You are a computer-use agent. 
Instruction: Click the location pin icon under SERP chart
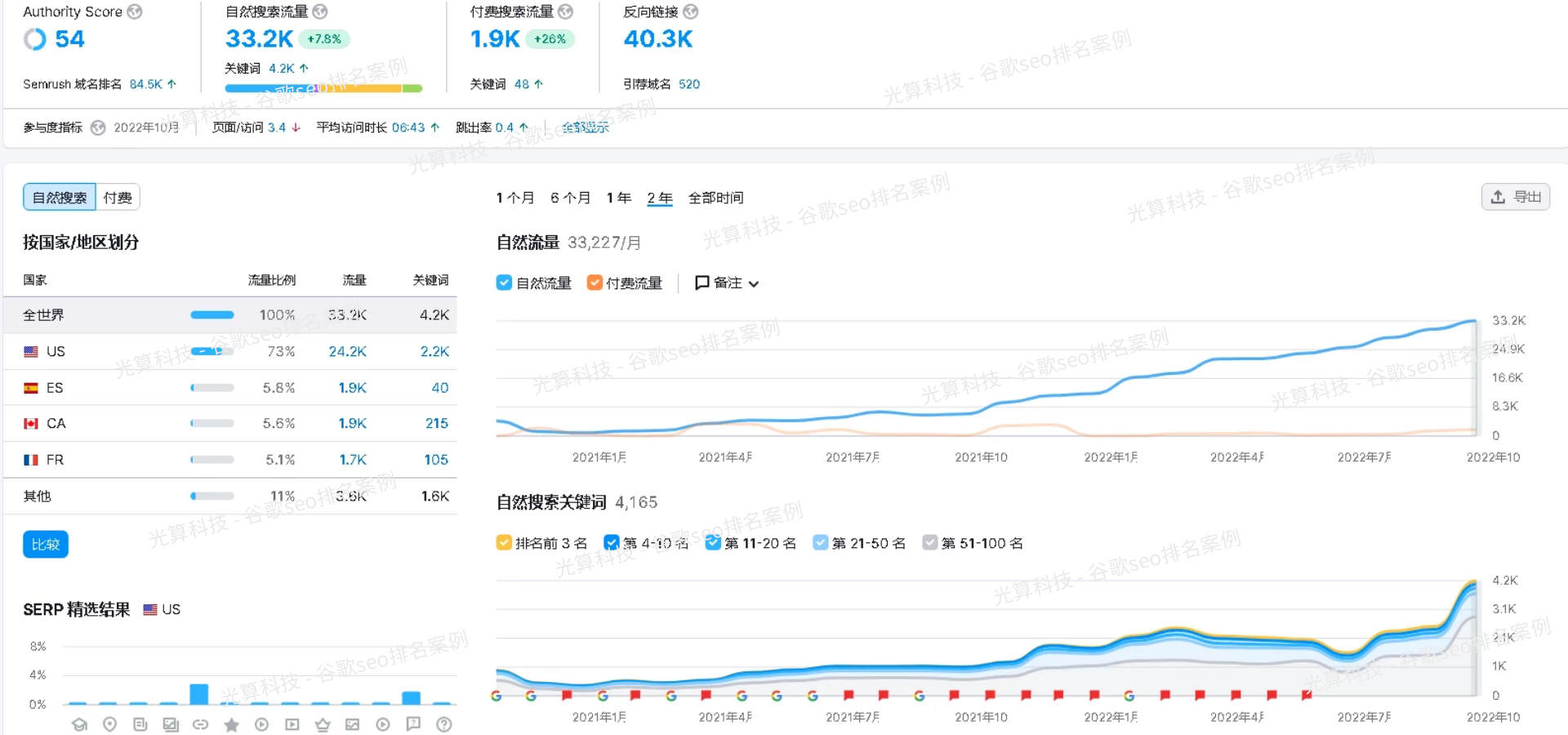point(109,724)
